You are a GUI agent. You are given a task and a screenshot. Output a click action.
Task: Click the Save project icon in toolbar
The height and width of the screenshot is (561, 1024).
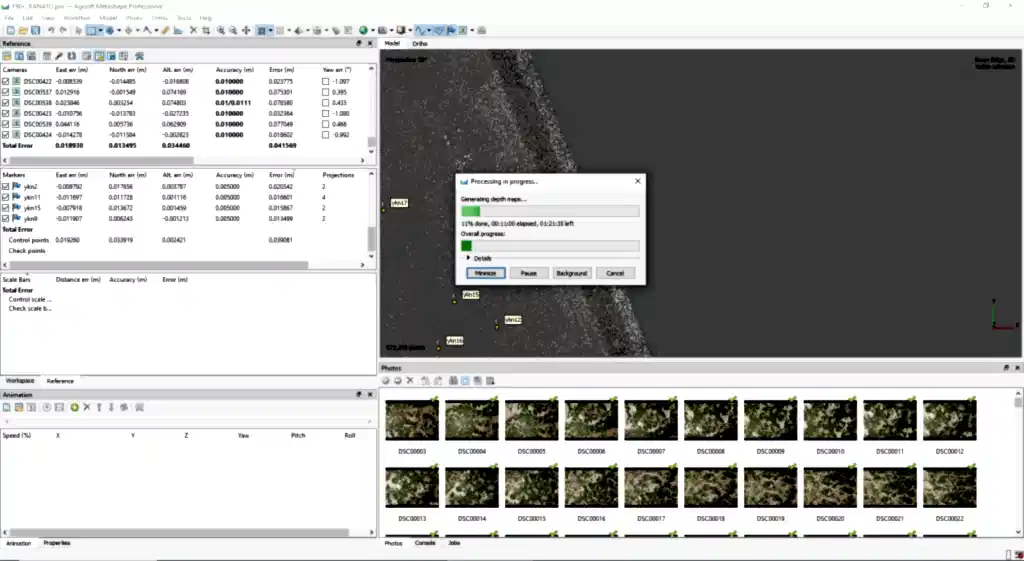[x=33, y=31]
